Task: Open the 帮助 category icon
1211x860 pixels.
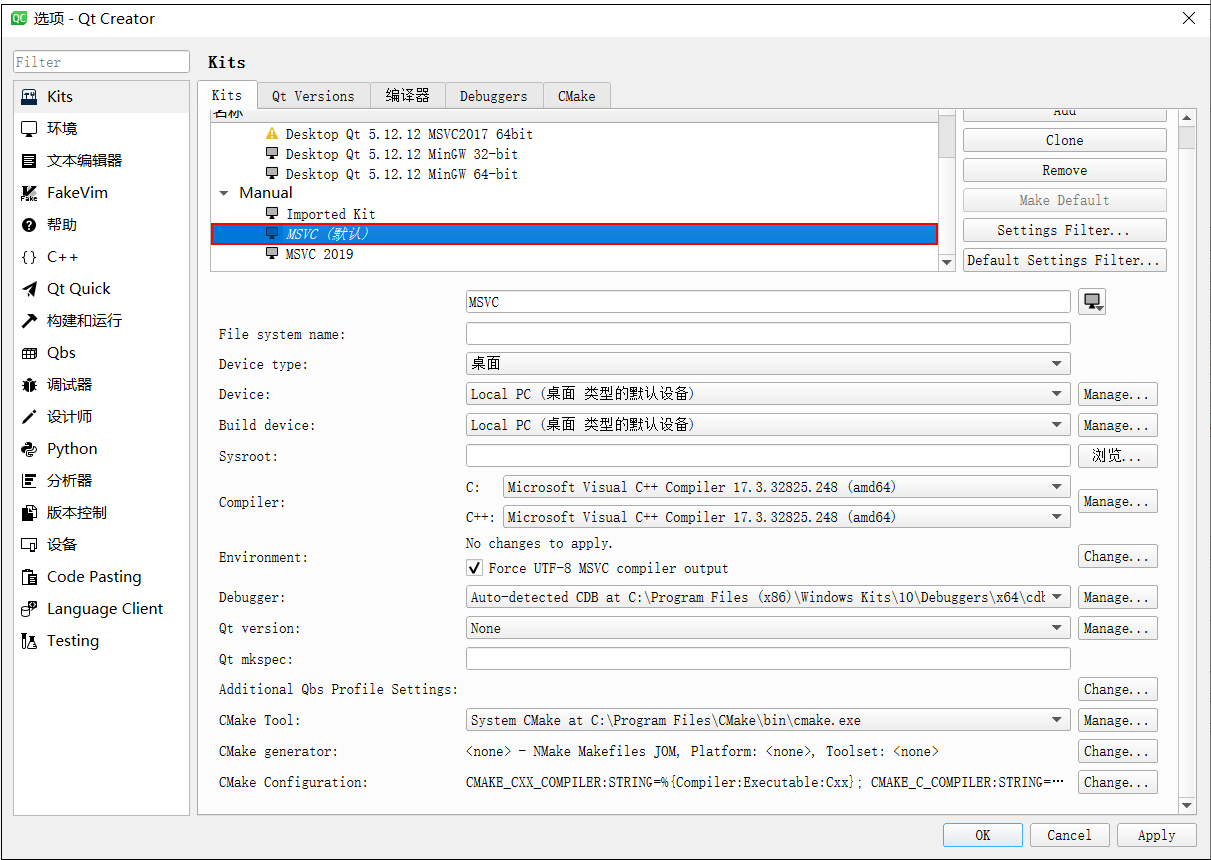Action: pos(29,225)
